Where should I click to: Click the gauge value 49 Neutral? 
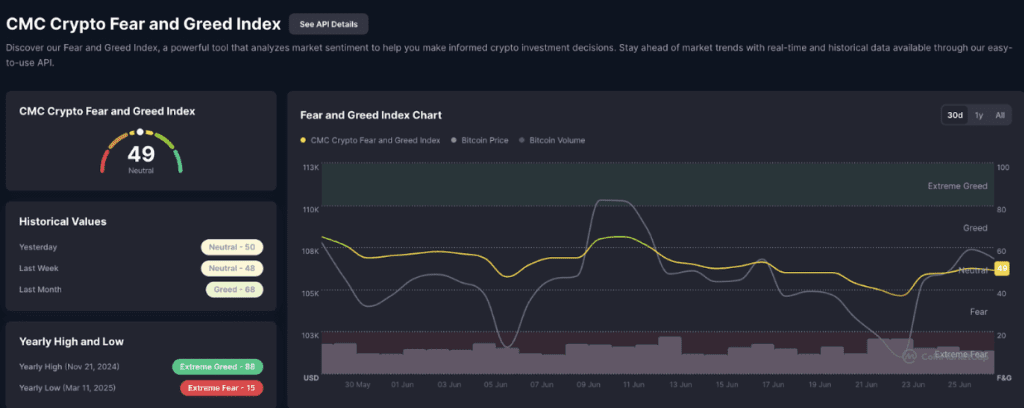tap(141, 159)
